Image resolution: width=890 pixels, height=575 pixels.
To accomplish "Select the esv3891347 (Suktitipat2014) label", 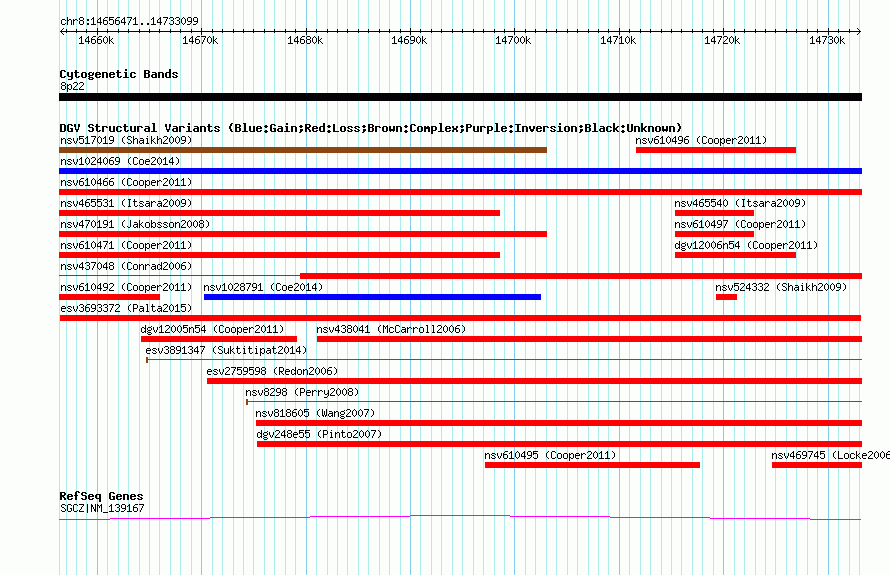I will (226, 350).
